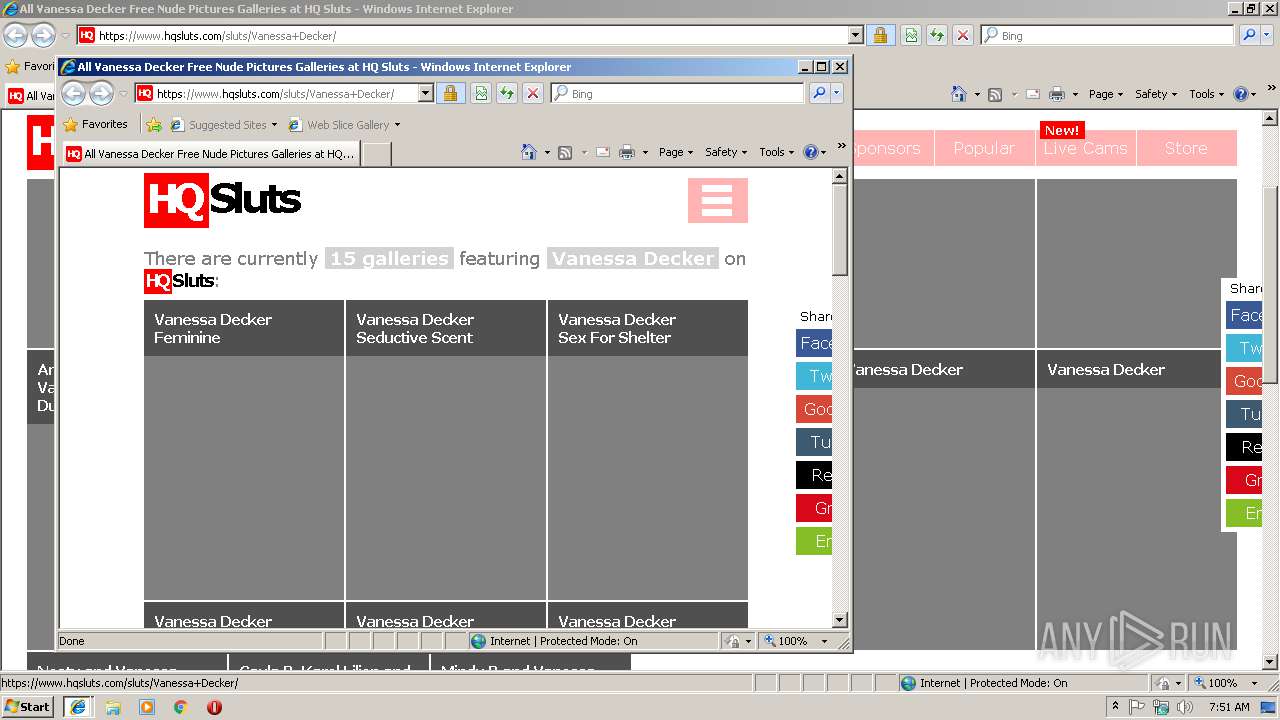Open Chrome from the taskbar
Image resolution: width=1280 pixels, height=720 pixels.
click(x=181, y=707)
